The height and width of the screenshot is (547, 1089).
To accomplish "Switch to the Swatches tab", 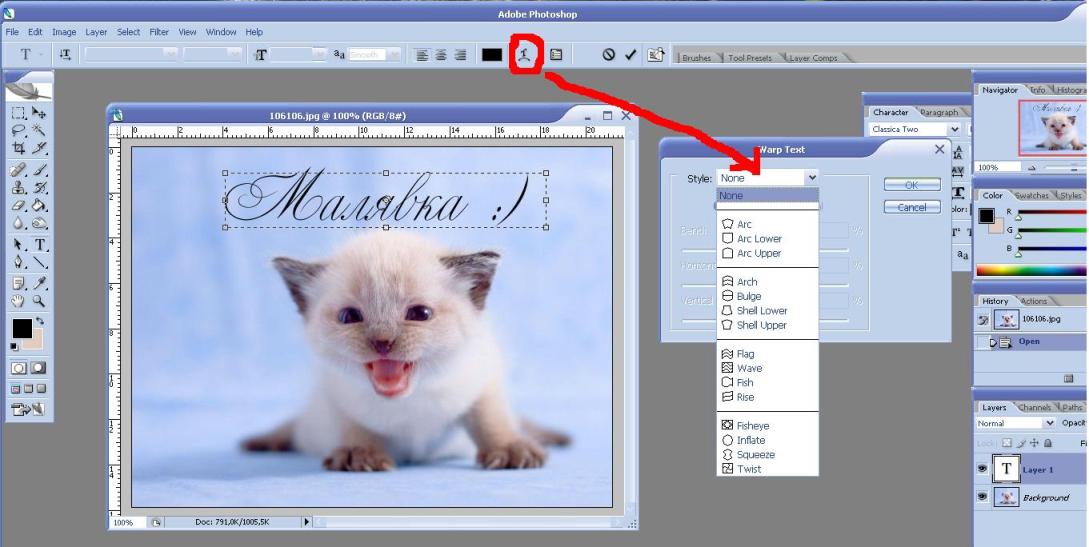I will pos(1033,196).
